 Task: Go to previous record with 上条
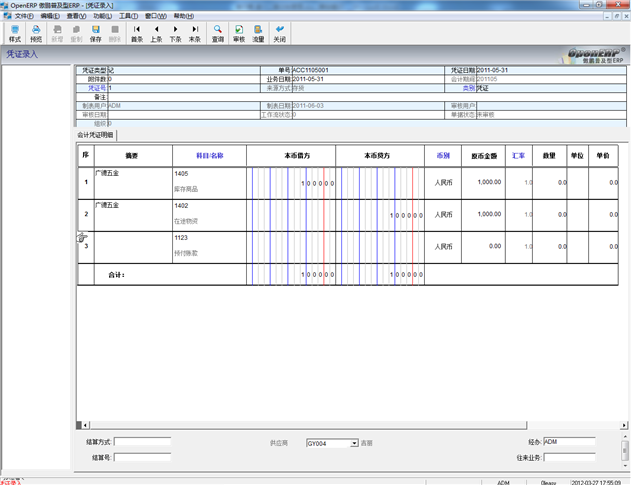click(156, 33)
